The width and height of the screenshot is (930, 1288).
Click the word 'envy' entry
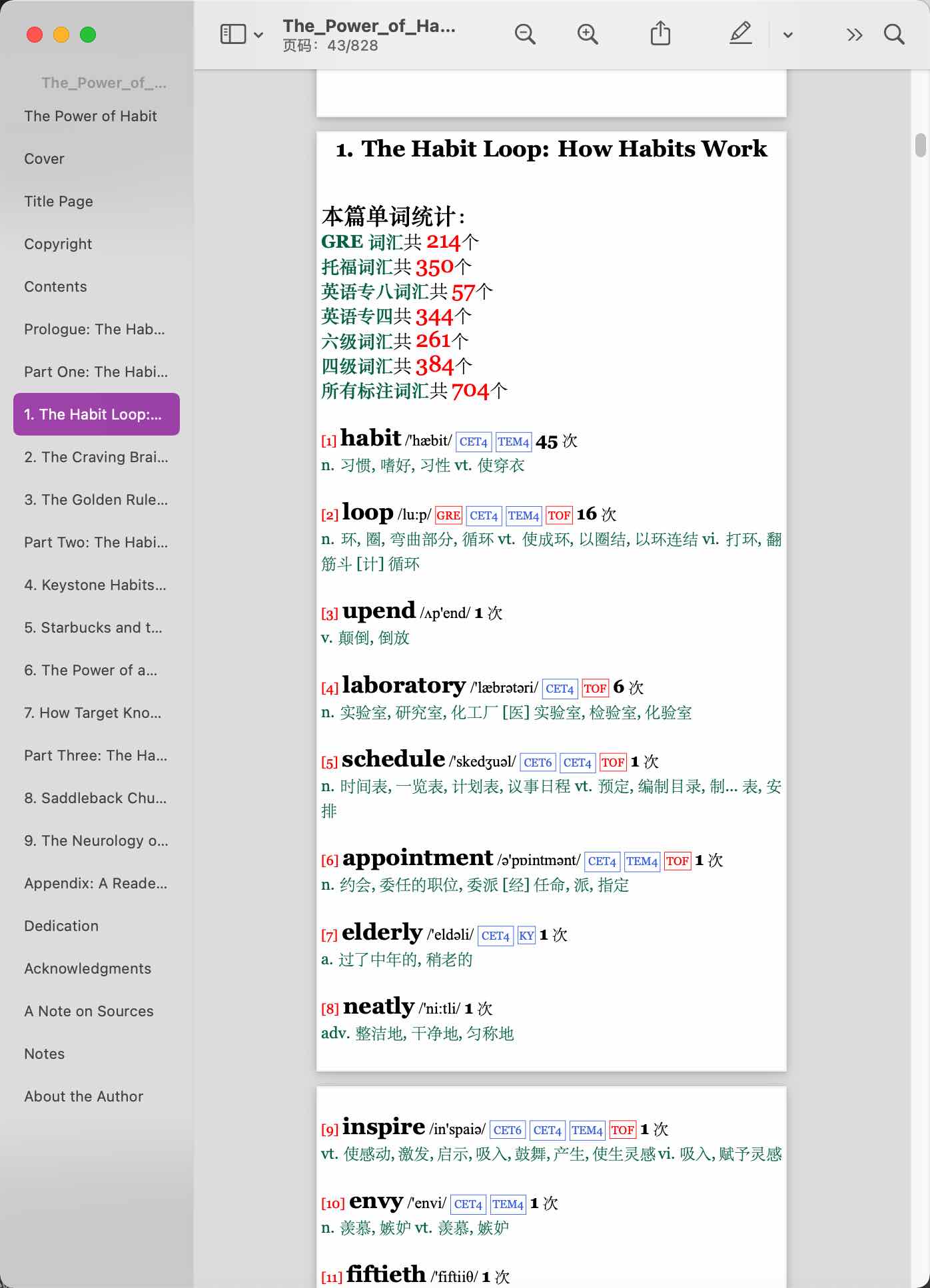point(376,1201)
